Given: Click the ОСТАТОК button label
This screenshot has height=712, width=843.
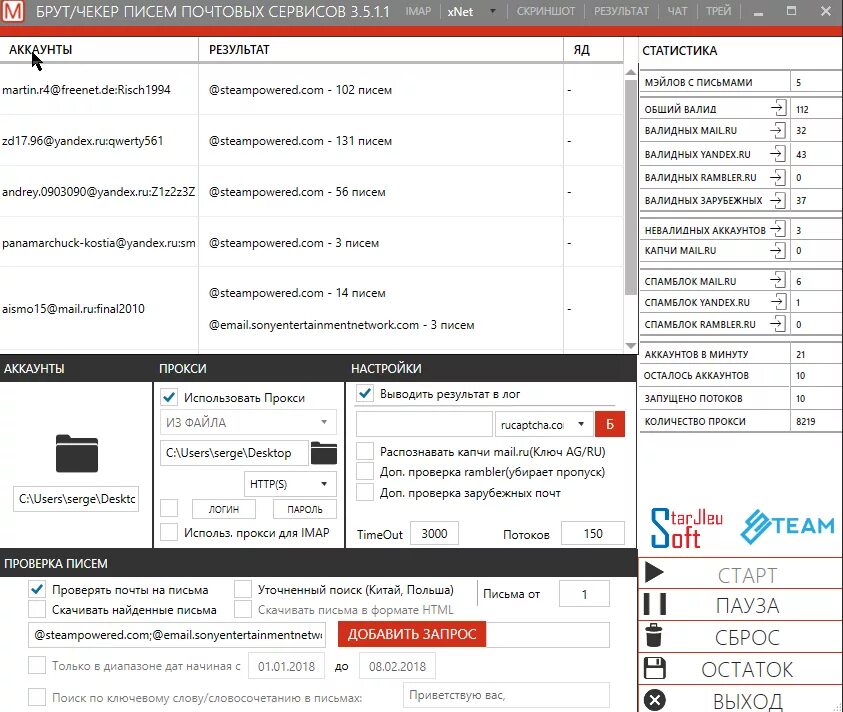Looking at the screenshot, I should click(x=747, y=670).
